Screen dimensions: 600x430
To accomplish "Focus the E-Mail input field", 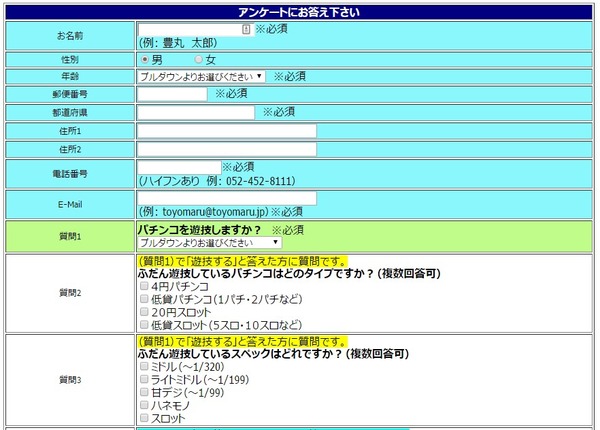I will click(227, 199).
